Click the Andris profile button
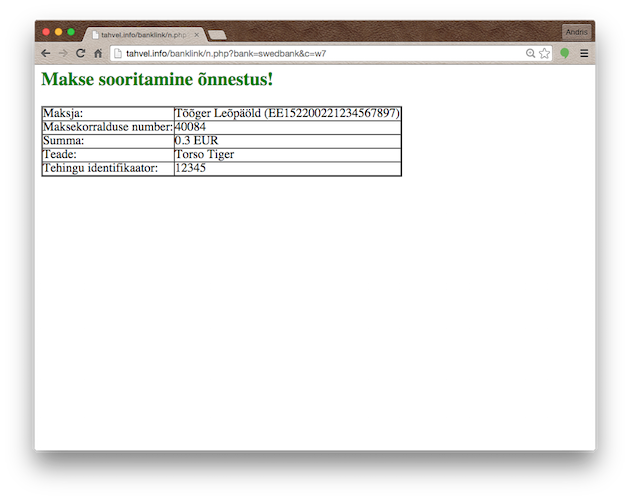The height and width of the screenshot is (500, 630). [x=577, y=33]
